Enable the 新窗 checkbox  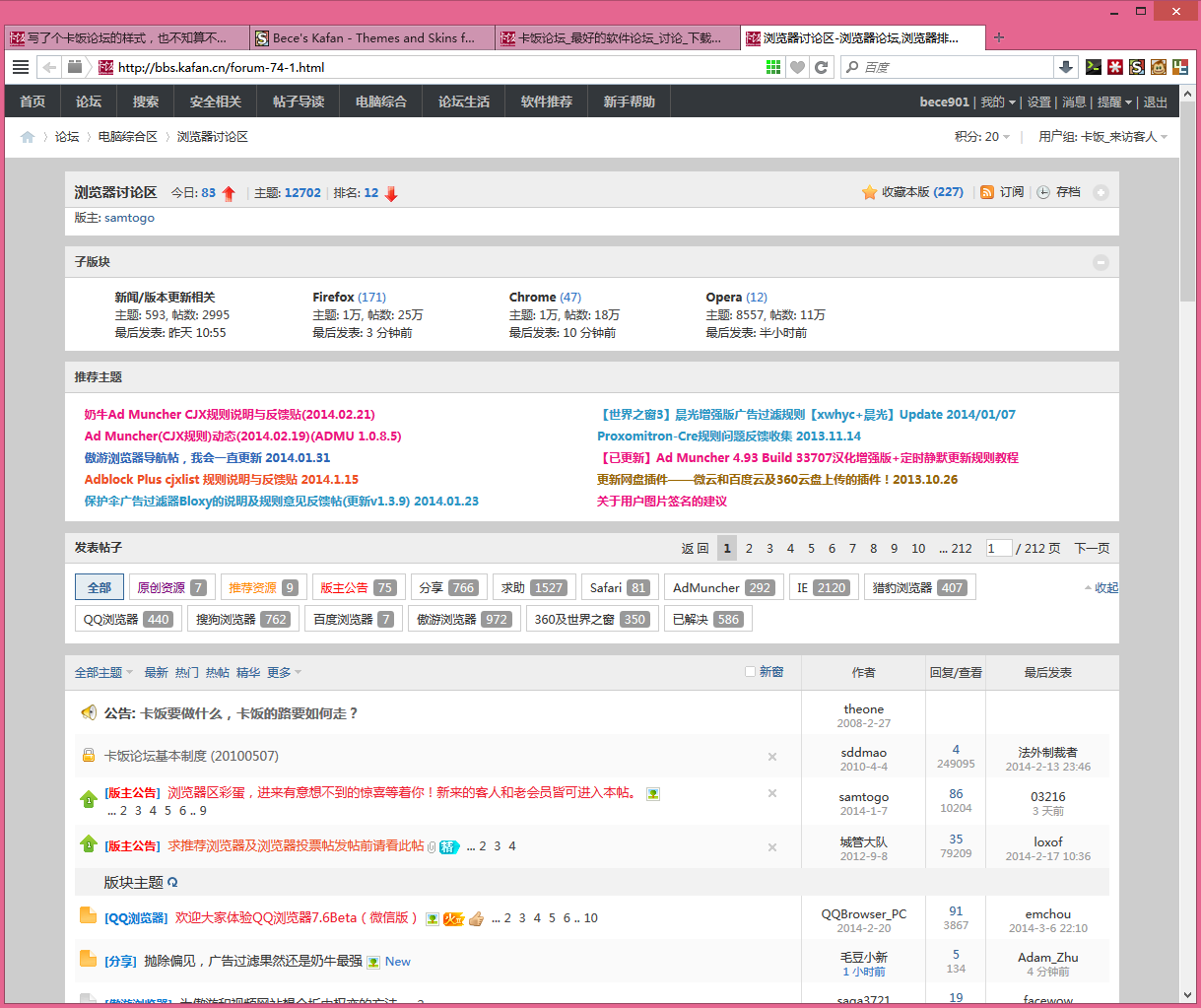click(751, 672)
